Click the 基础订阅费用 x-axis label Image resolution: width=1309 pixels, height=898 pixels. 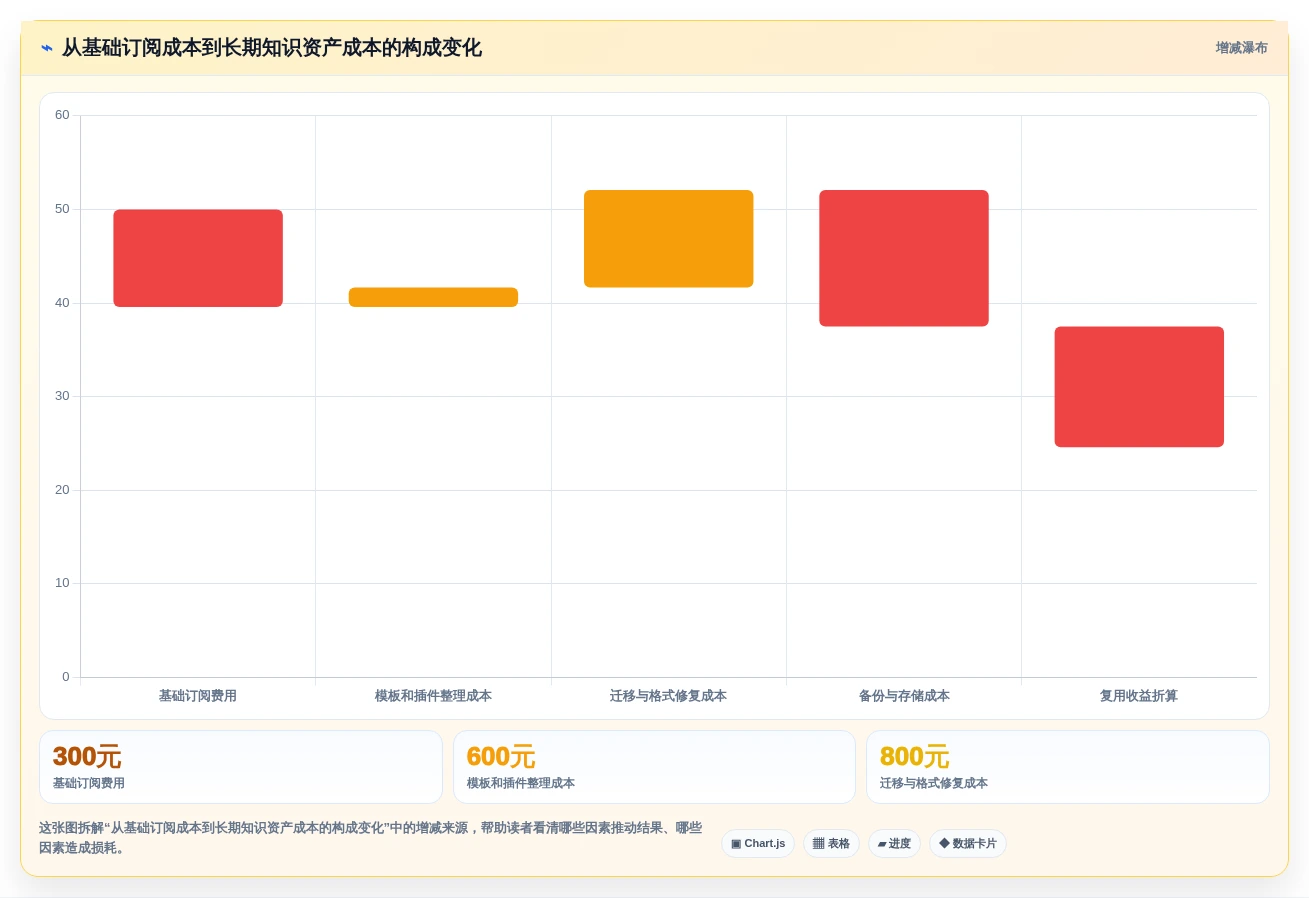tap(198, 696)
